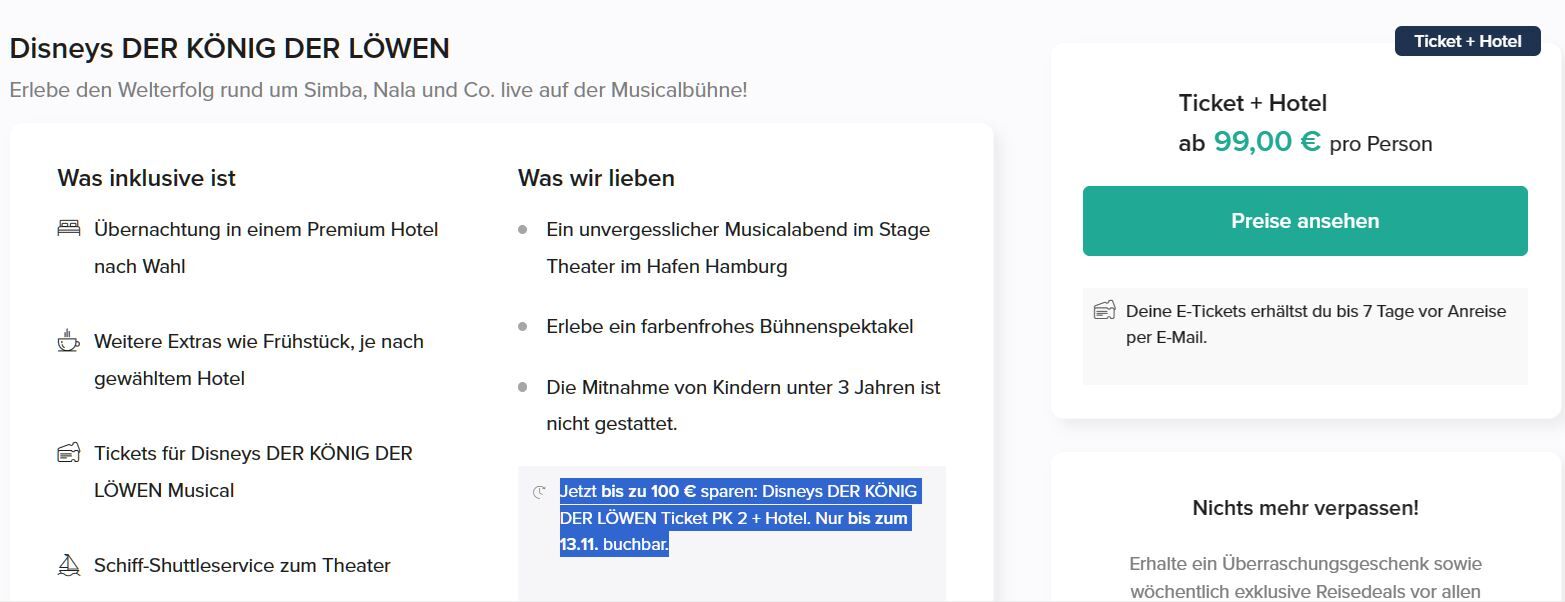Click the Ticket + Hotel badge
1565x602 pixels.
pos(1467,41)
